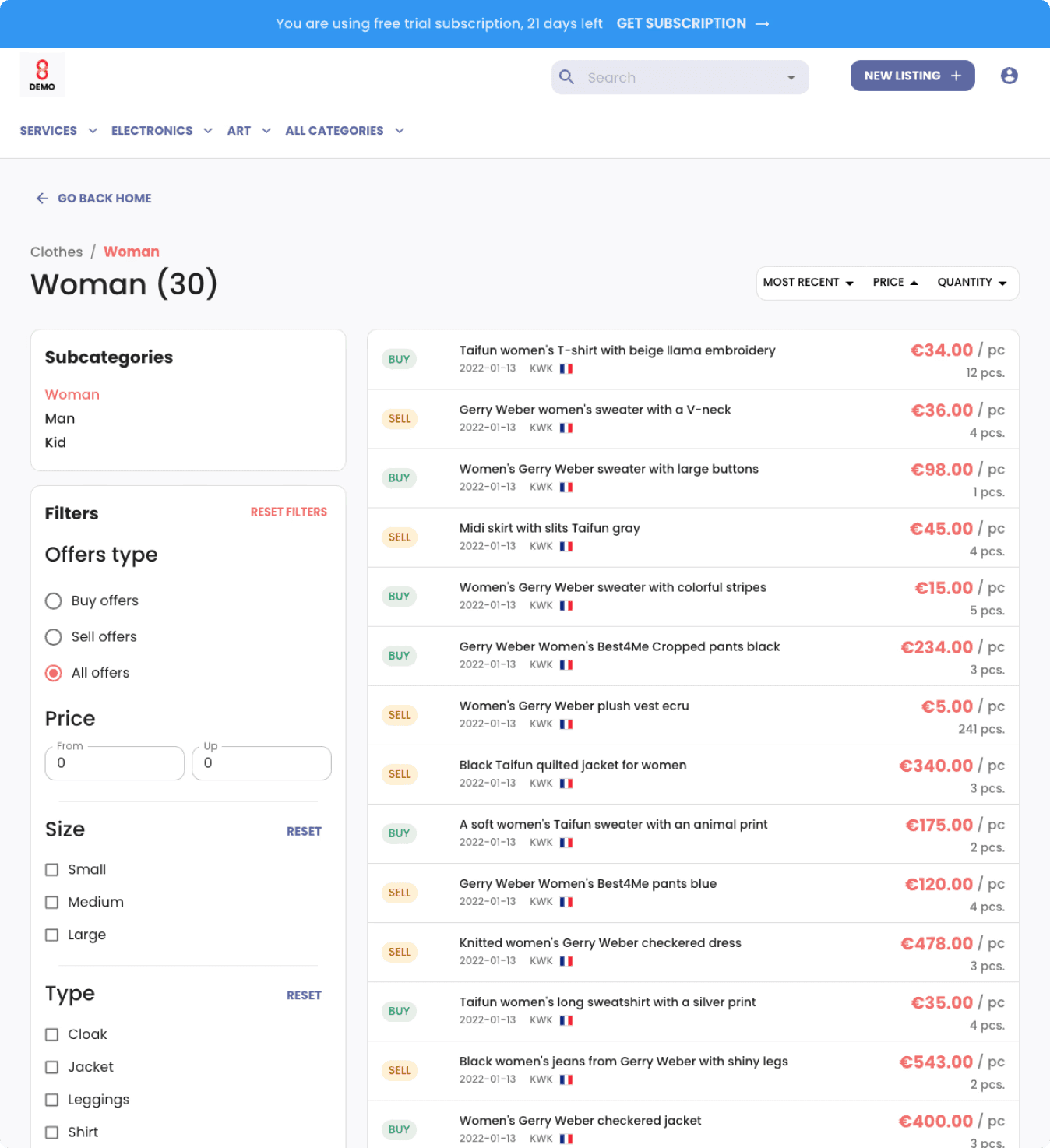Click the Search input field
Screen dimensions: 1050x1148
click(680, 78)
